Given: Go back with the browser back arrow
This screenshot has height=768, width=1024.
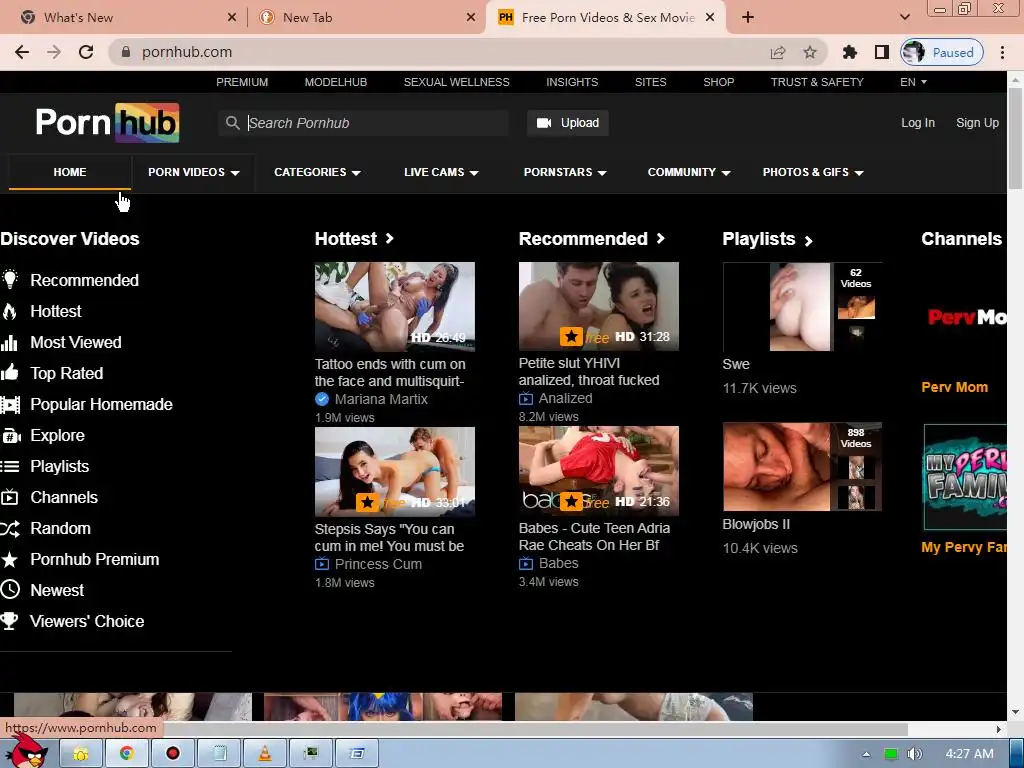Looking at the screenshot, I should coord(22,52).
